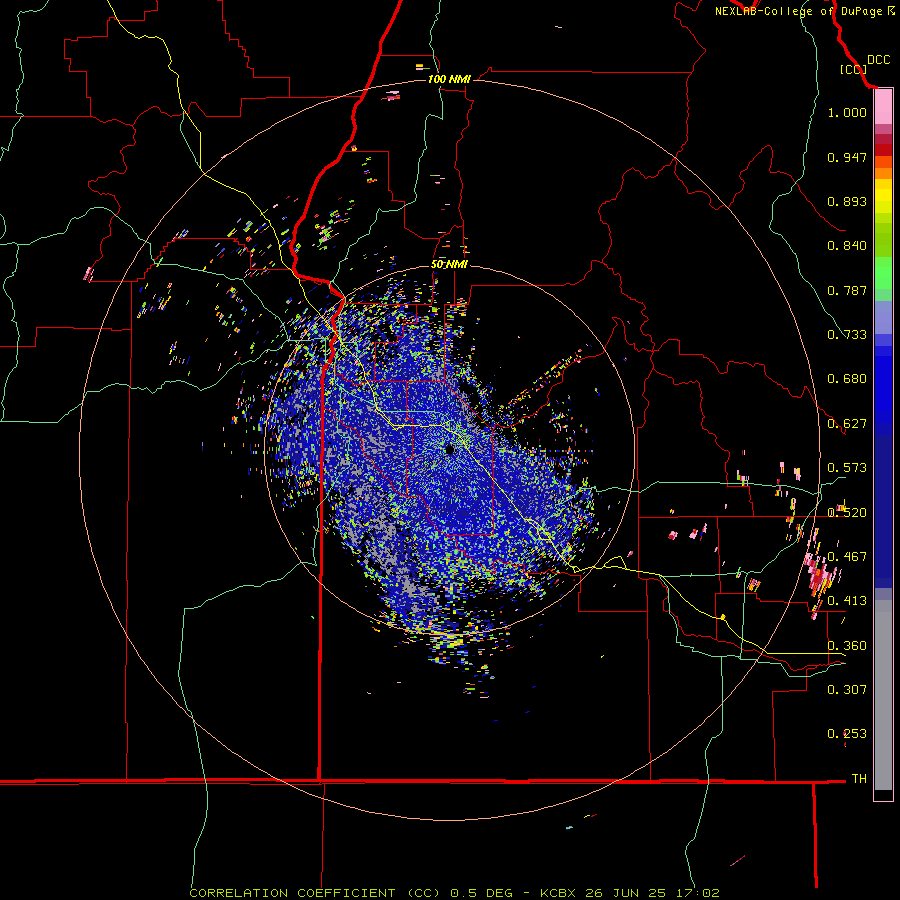Click the 0.947 value on the color scale

point(847,157)
